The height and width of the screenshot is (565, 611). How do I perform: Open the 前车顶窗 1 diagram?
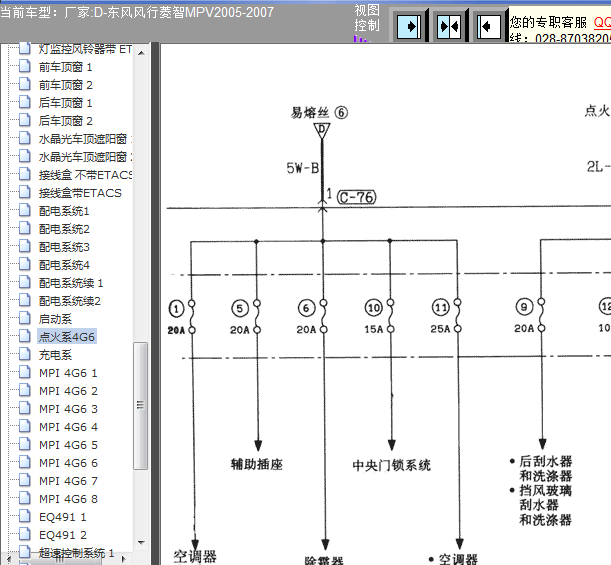click(x=65, y=67)
